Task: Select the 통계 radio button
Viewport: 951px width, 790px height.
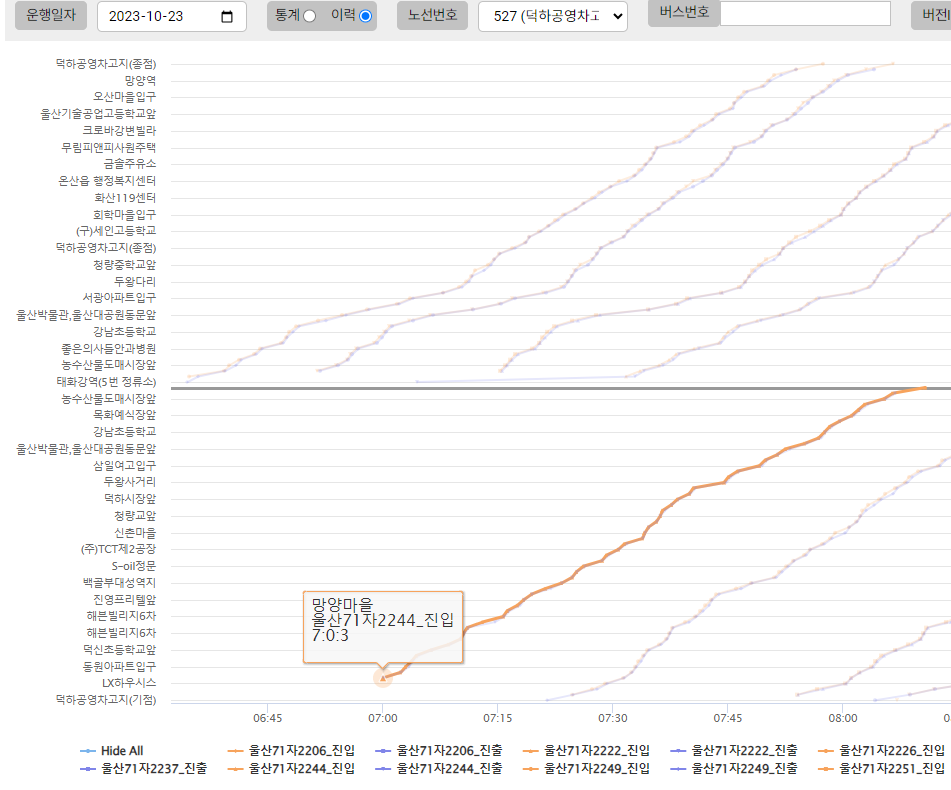Action: click(309, 16)
